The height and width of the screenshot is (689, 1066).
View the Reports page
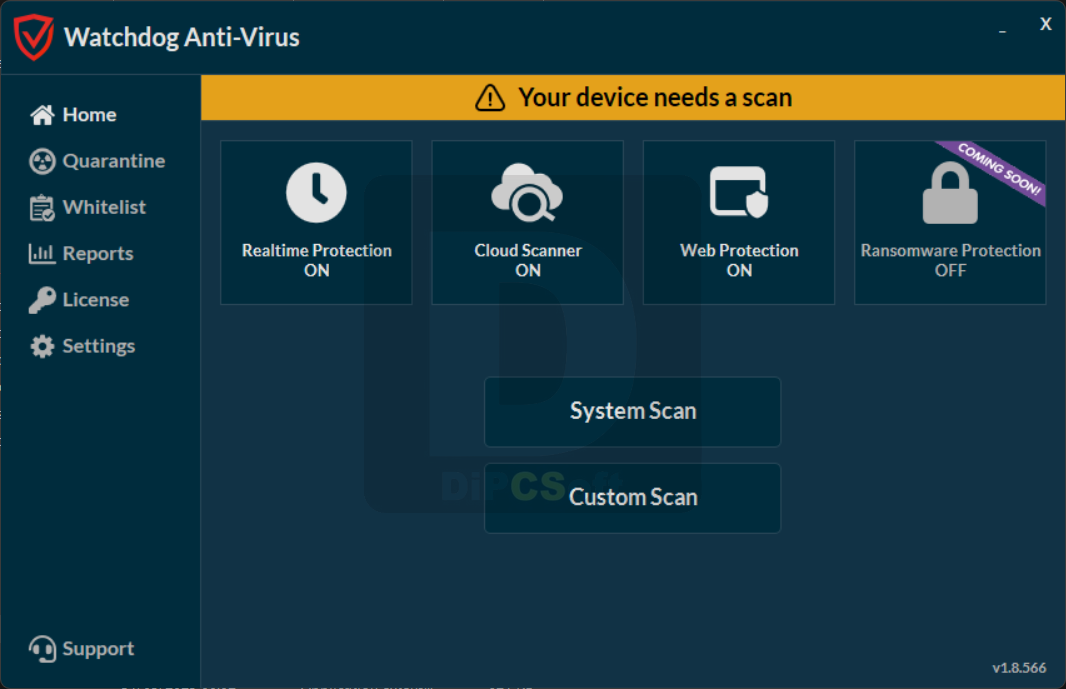(82, 254)
